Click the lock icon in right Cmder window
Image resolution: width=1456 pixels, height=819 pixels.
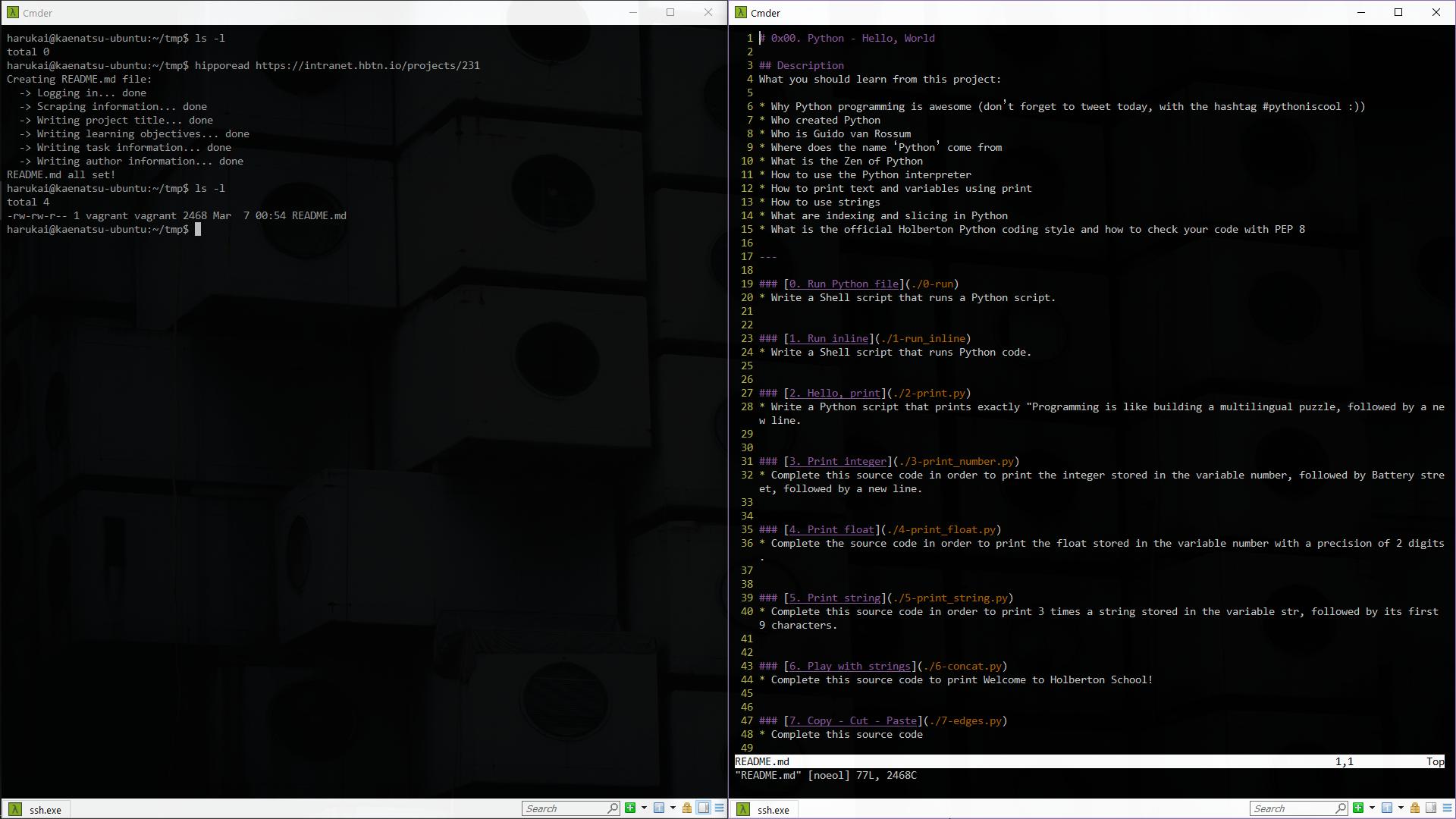pyautogui.click(x=1415, y=808)
